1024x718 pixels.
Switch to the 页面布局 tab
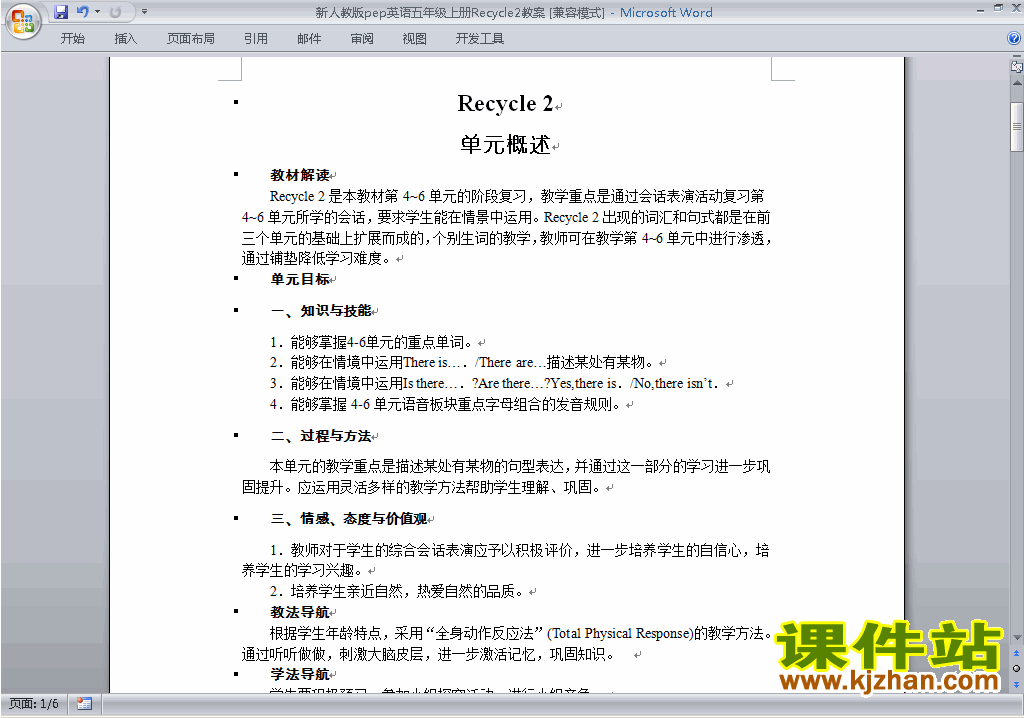pos(191,39)
